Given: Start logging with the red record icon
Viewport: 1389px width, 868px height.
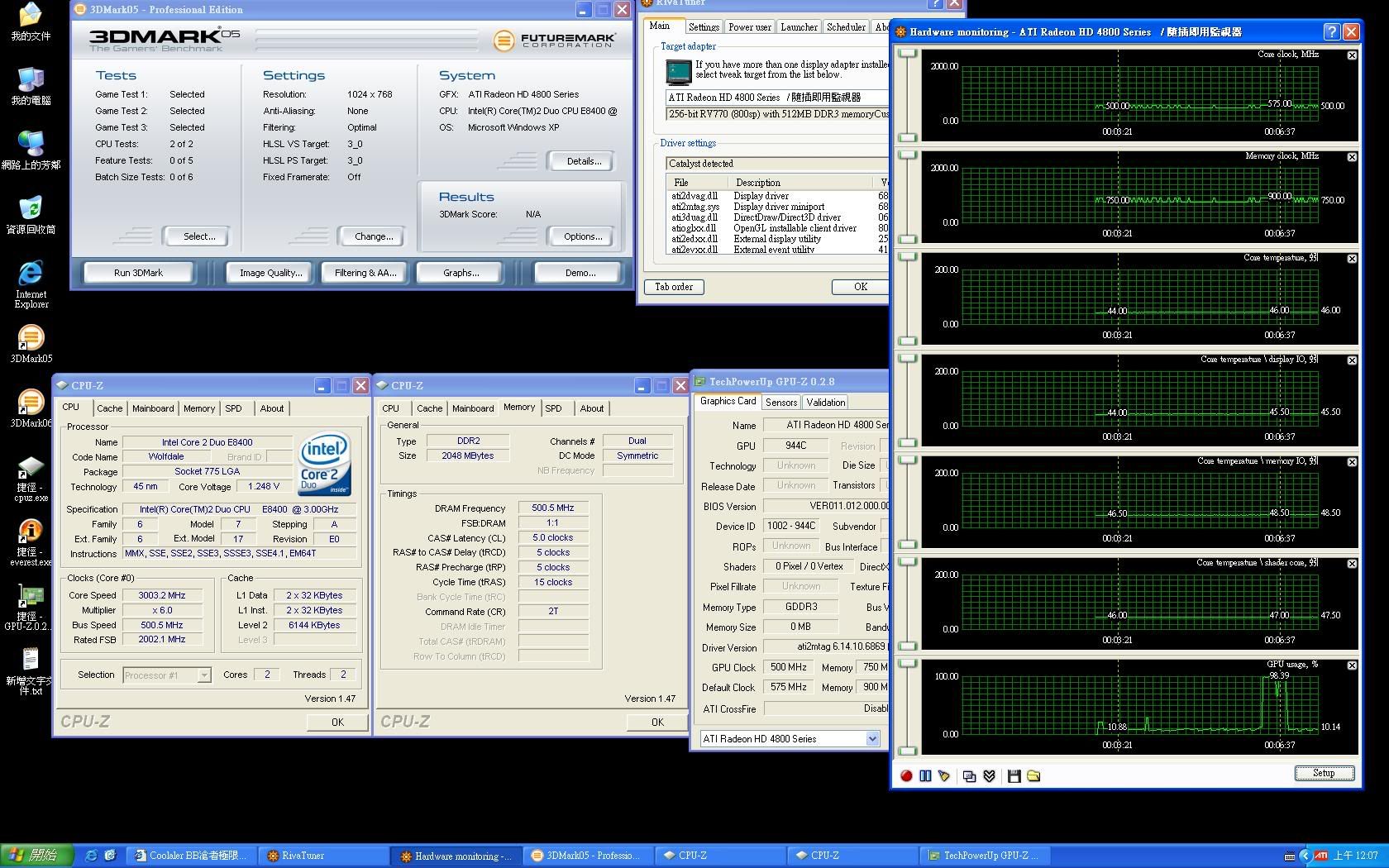Looking at the screenshot, I should click(906, 775).
